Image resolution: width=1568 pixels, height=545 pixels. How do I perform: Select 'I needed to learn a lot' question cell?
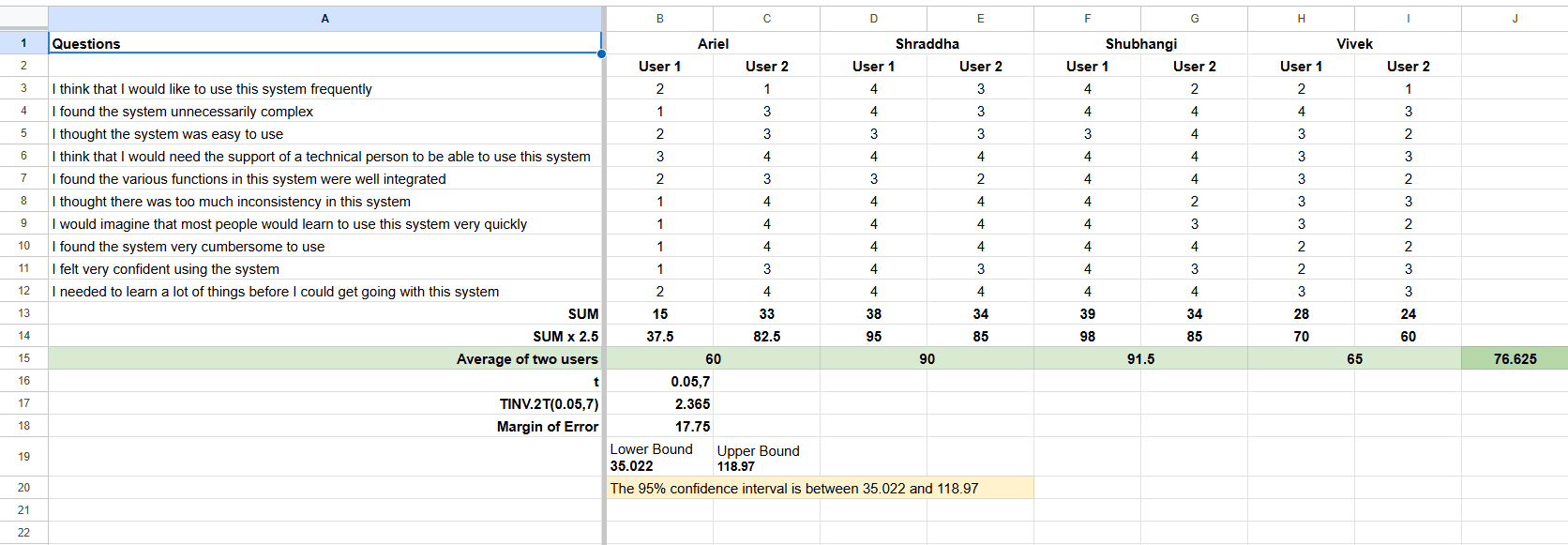(324, 291)
